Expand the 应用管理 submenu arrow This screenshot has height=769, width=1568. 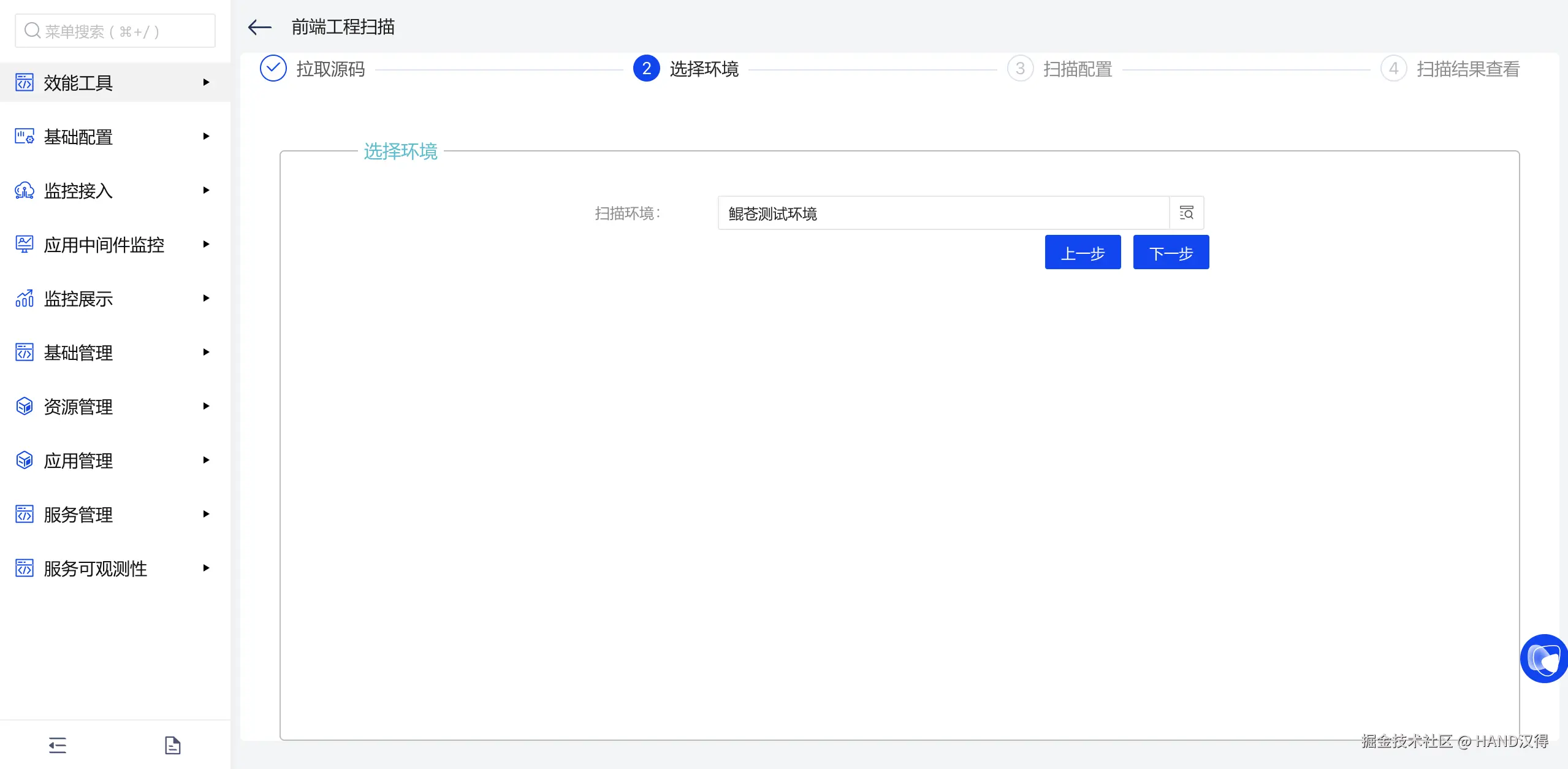[x=206, y=460]
